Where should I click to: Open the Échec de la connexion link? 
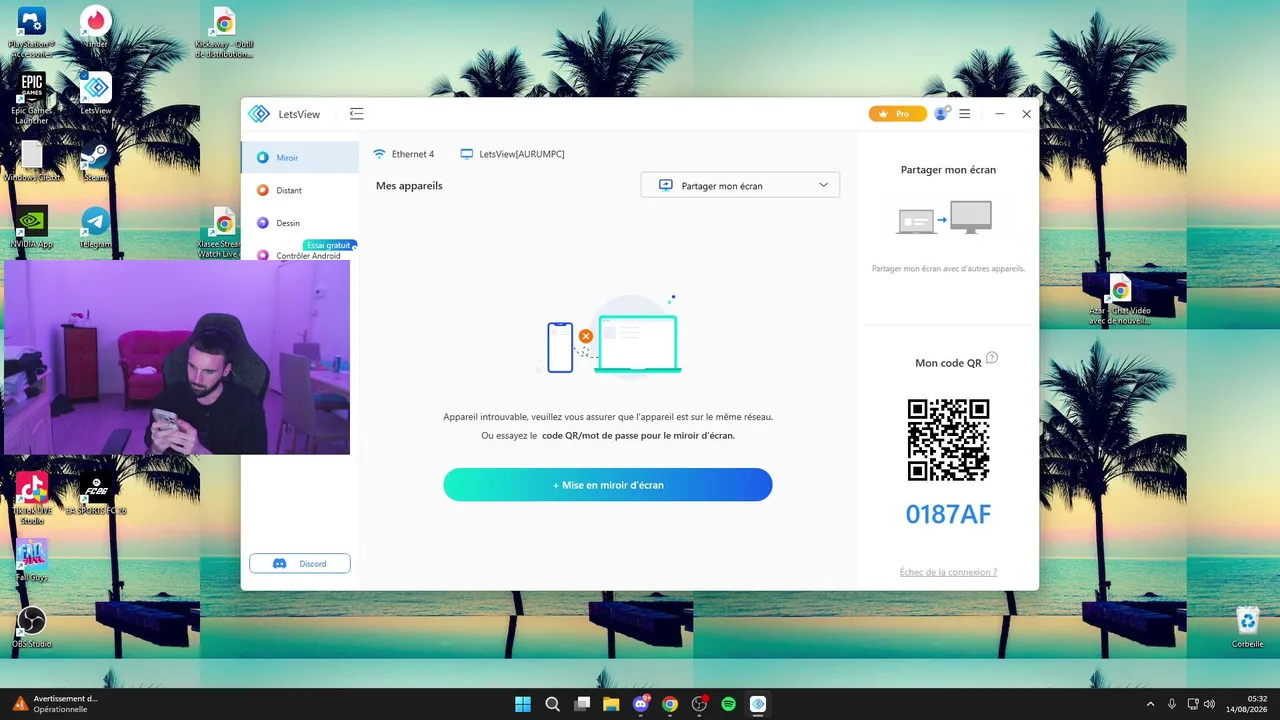pyautogui.click(x=948, y=572)
